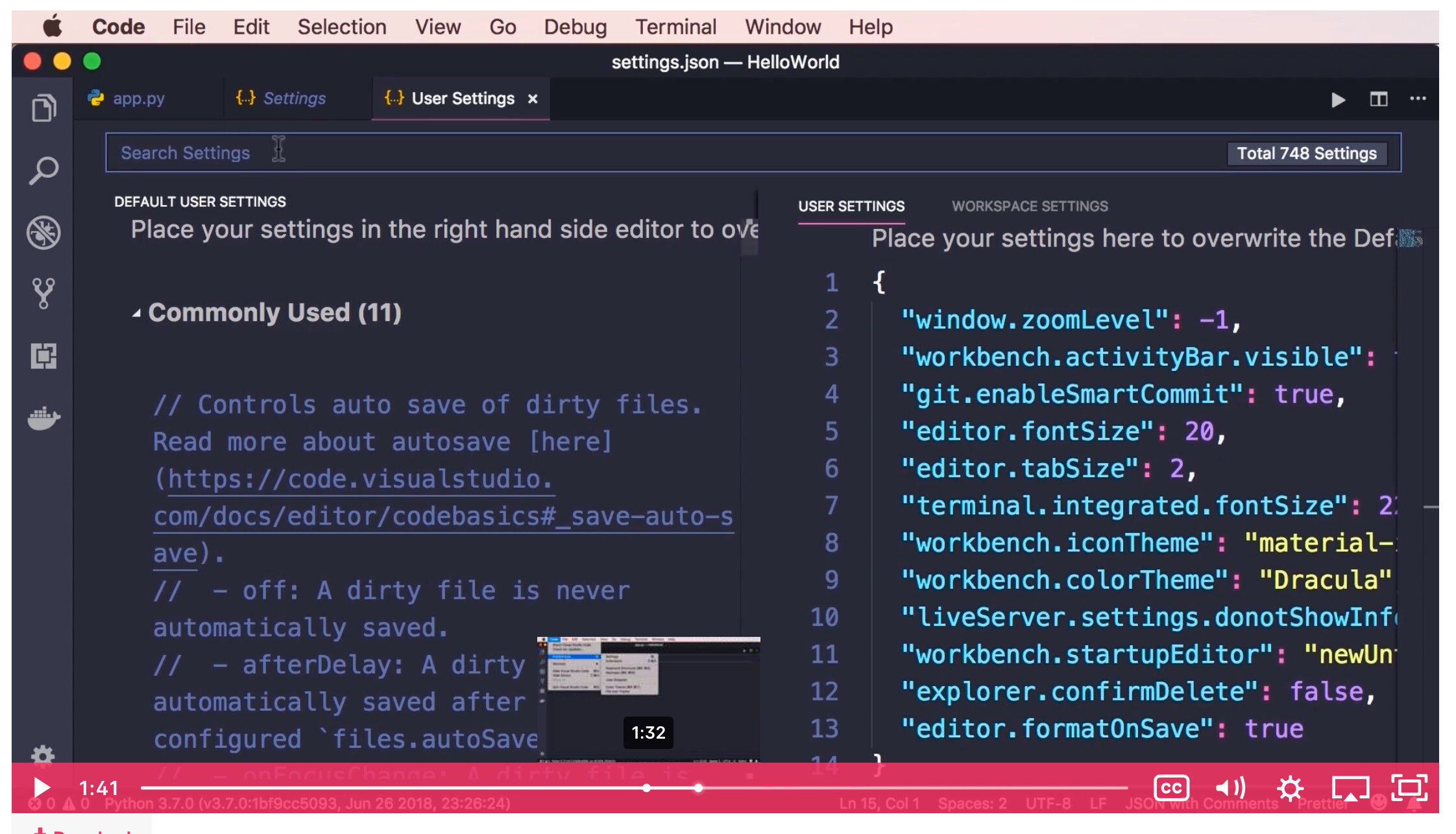Switch to the WORKSPACE SETTINGS tab
The image size is (1456, 834).
pos(1030,206)
